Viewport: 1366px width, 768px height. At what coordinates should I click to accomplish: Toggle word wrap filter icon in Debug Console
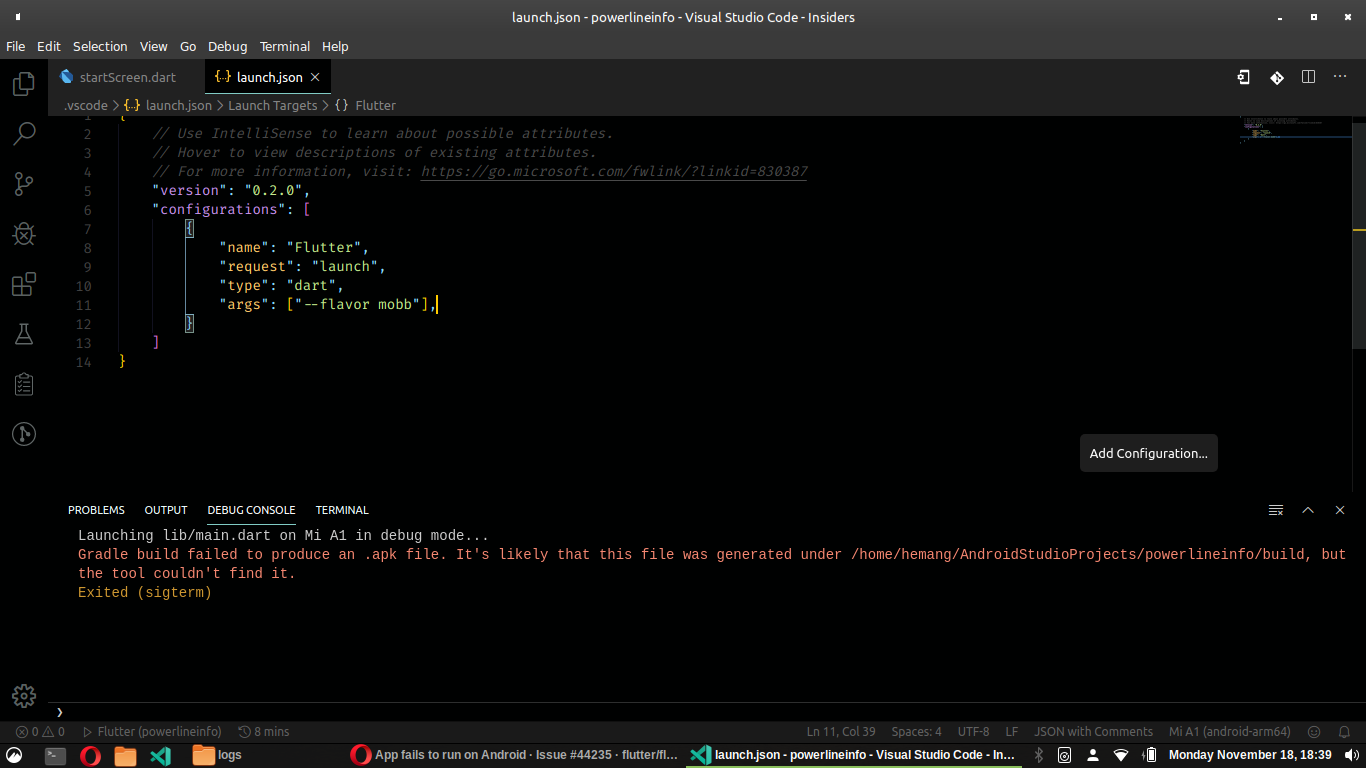(1276, 510)
